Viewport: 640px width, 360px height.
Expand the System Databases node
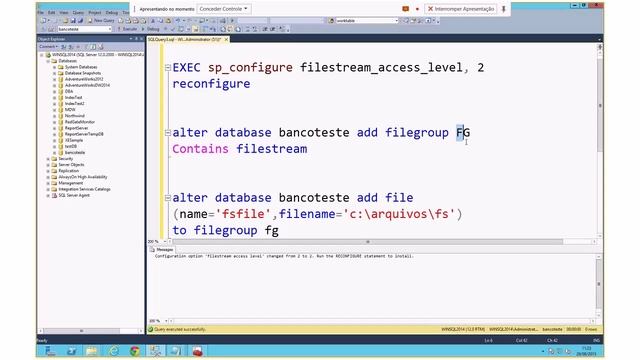pyautogui.click(x=54, y=67)
